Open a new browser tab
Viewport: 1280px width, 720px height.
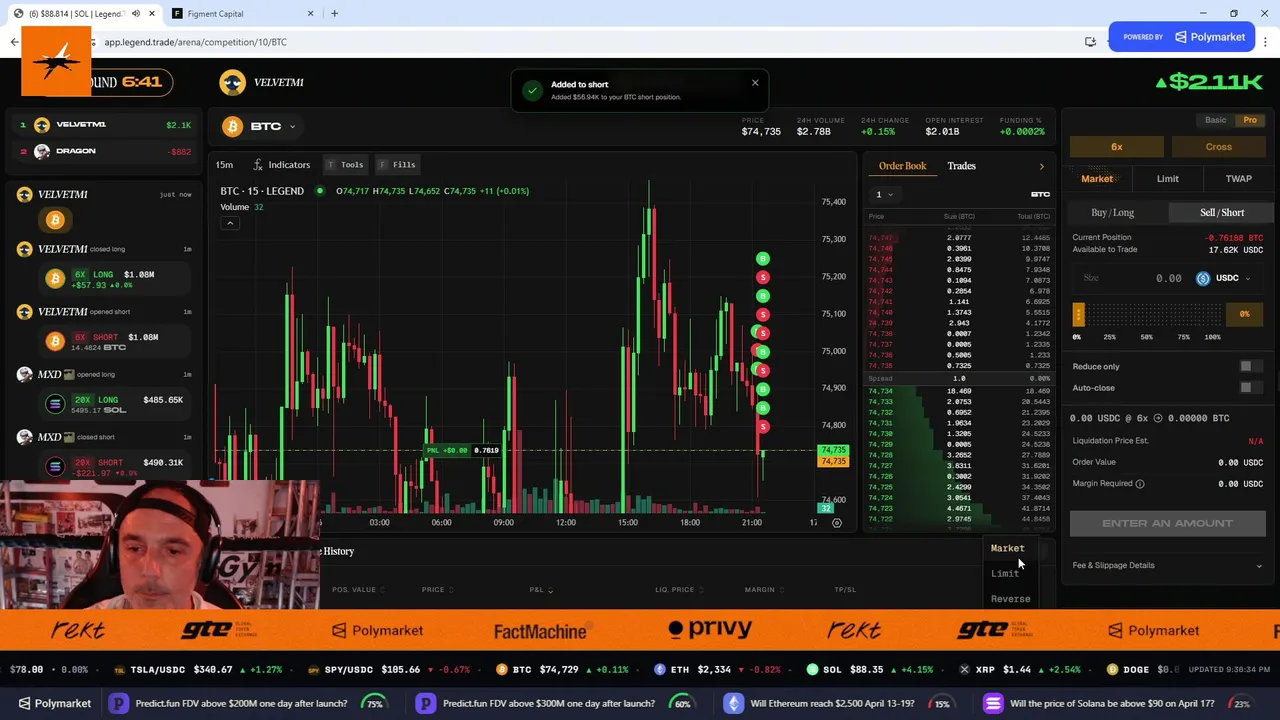pyautogui.click(x=334, y=13)
